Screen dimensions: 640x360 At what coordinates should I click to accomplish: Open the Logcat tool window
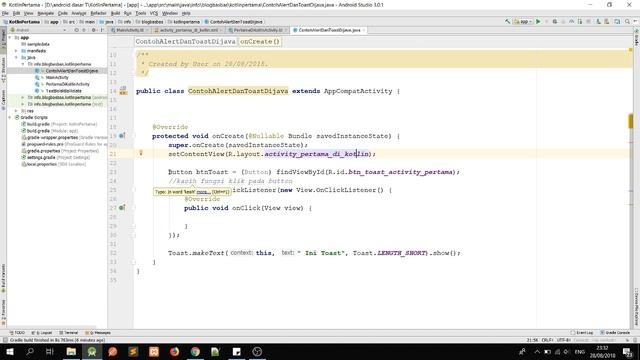(x=42, y=333)
